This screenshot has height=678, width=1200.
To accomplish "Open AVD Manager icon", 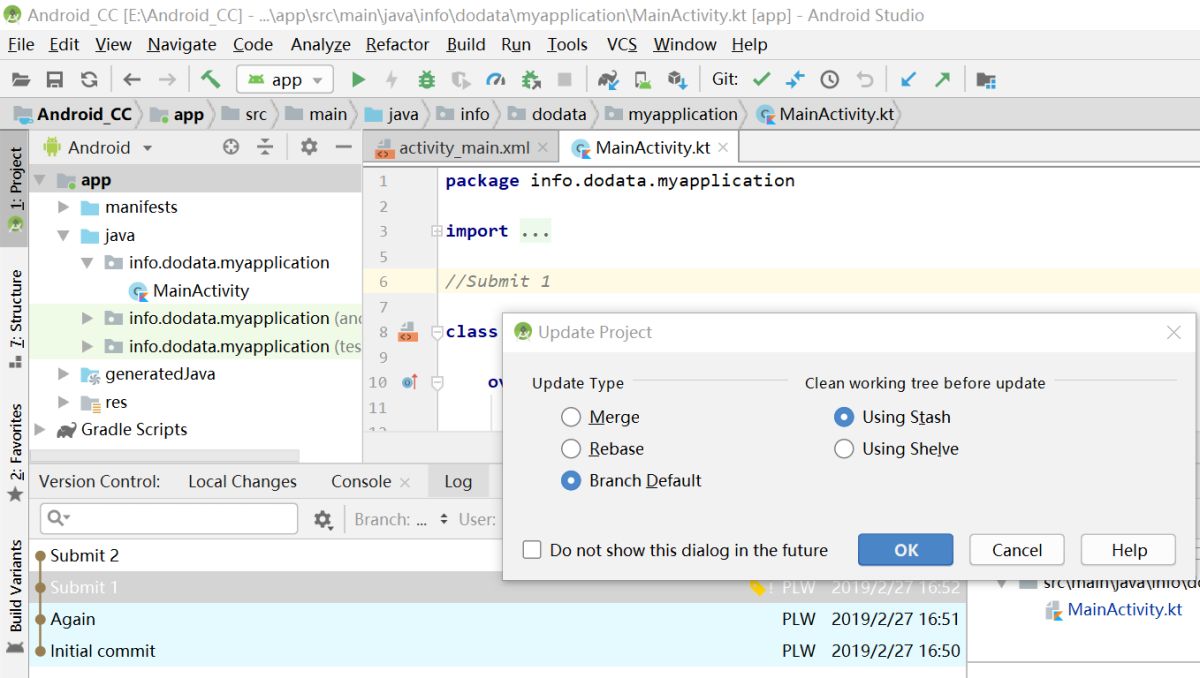I will pos(643,80).
